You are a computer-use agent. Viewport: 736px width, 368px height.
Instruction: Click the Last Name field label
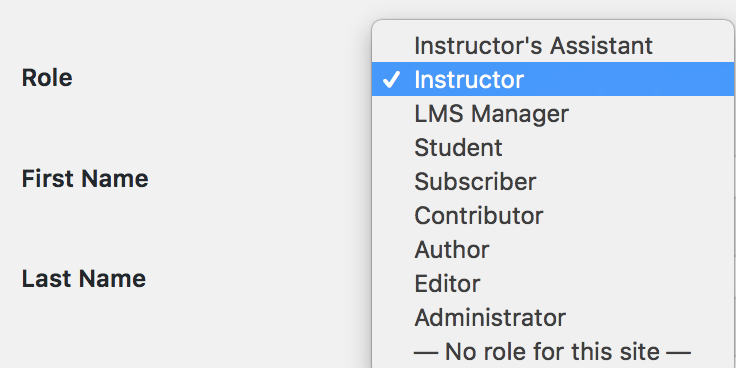coord(84,279)
